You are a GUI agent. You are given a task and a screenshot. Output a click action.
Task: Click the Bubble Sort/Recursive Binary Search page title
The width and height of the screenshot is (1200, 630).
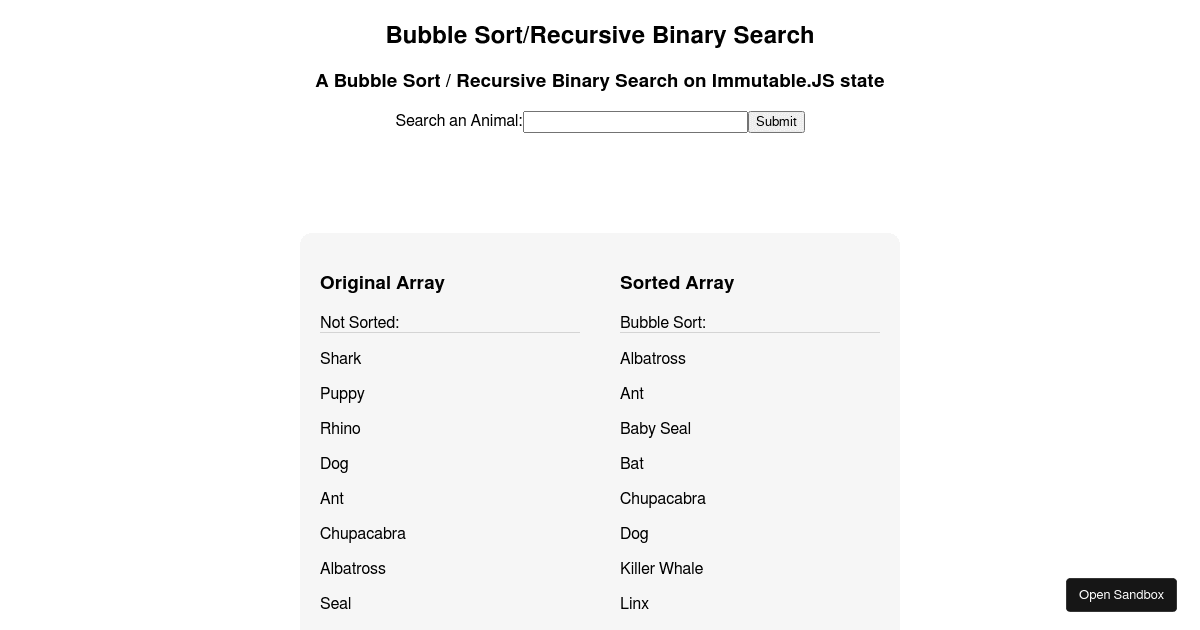pos(600,34)
